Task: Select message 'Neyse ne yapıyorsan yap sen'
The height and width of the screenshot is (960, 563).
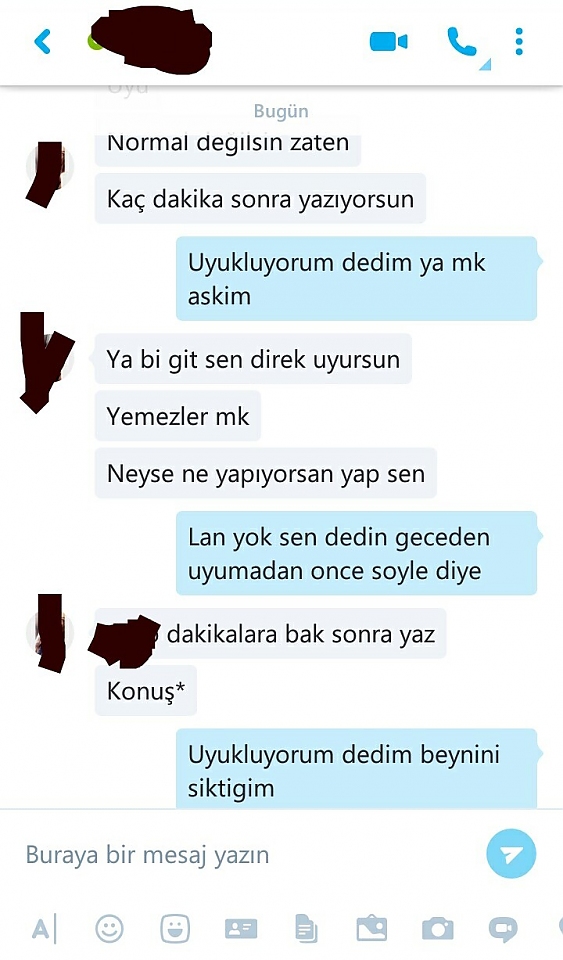Action: click(x=266, y=473)
